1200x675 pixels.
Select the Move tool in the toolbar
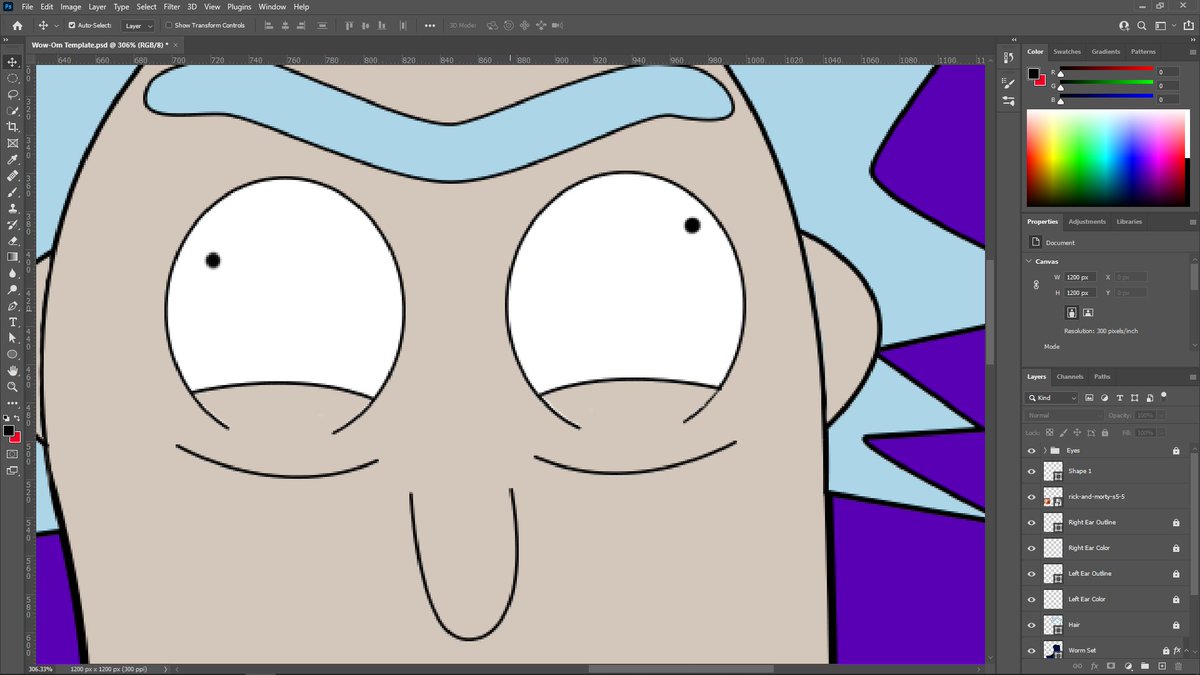click(x=13, y=62)
